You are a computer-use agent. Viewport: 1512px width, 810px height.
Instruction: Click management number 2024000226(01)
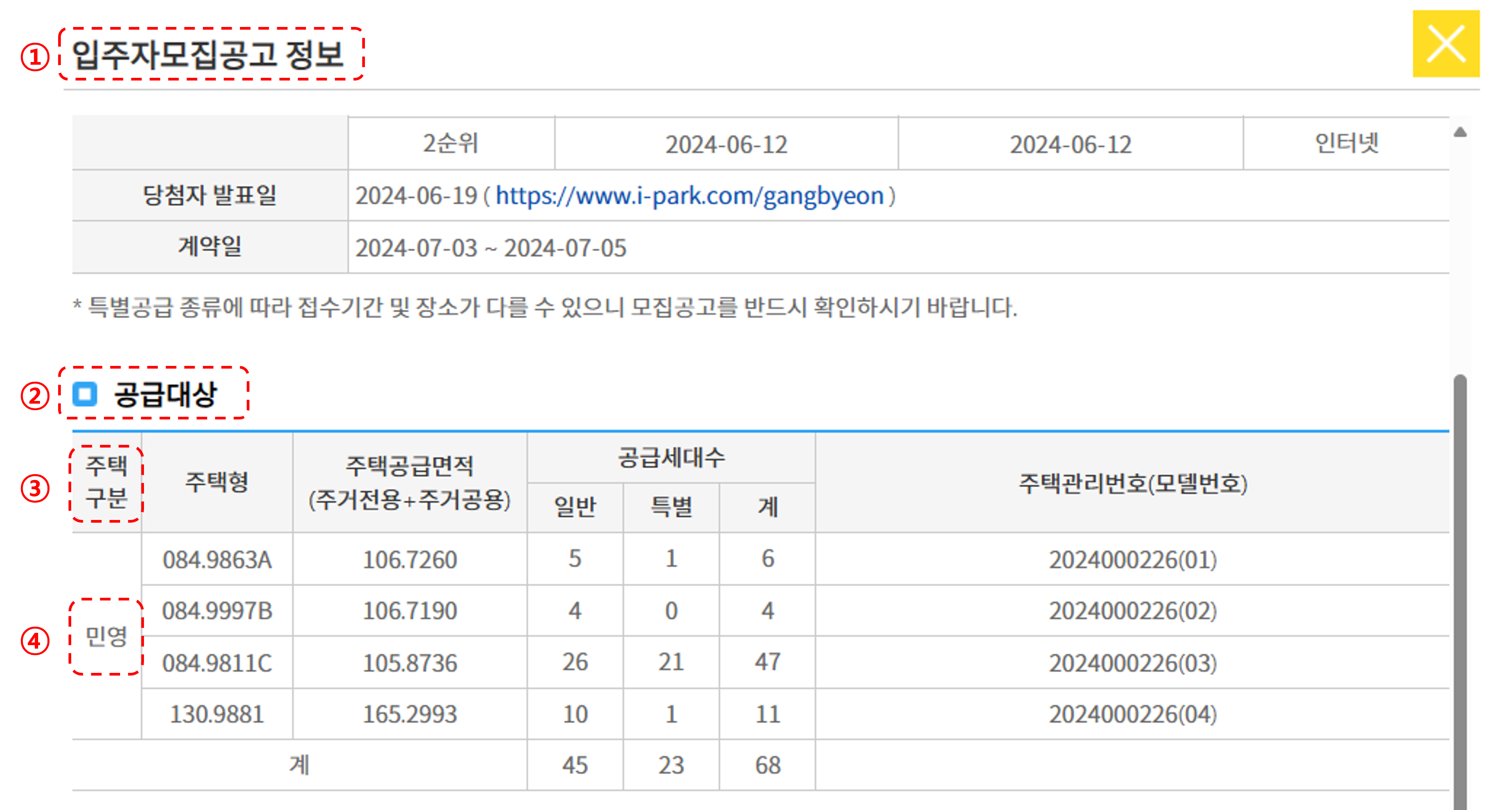pos(1132,559)
